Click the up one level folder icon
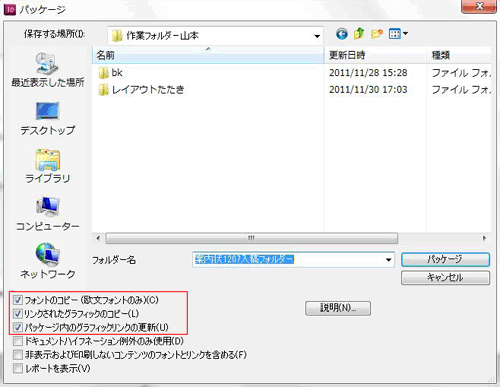 359,34
